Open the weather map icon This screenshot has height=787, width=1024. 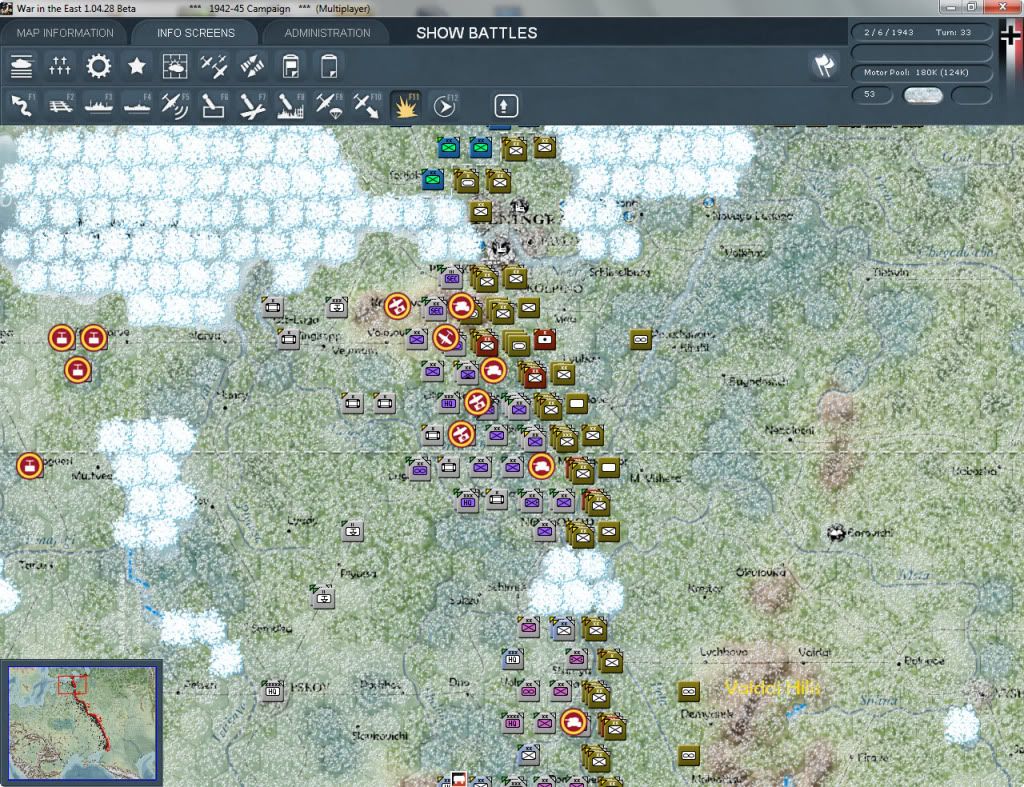pos(175,67)
